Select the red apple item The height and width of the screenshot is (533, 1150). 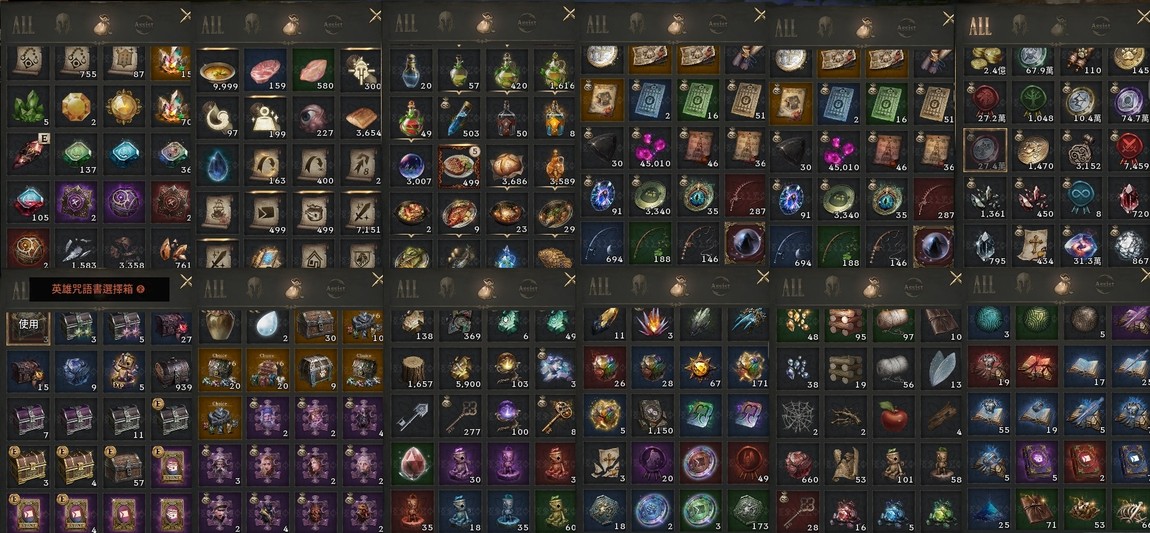(x=893, y=419)
